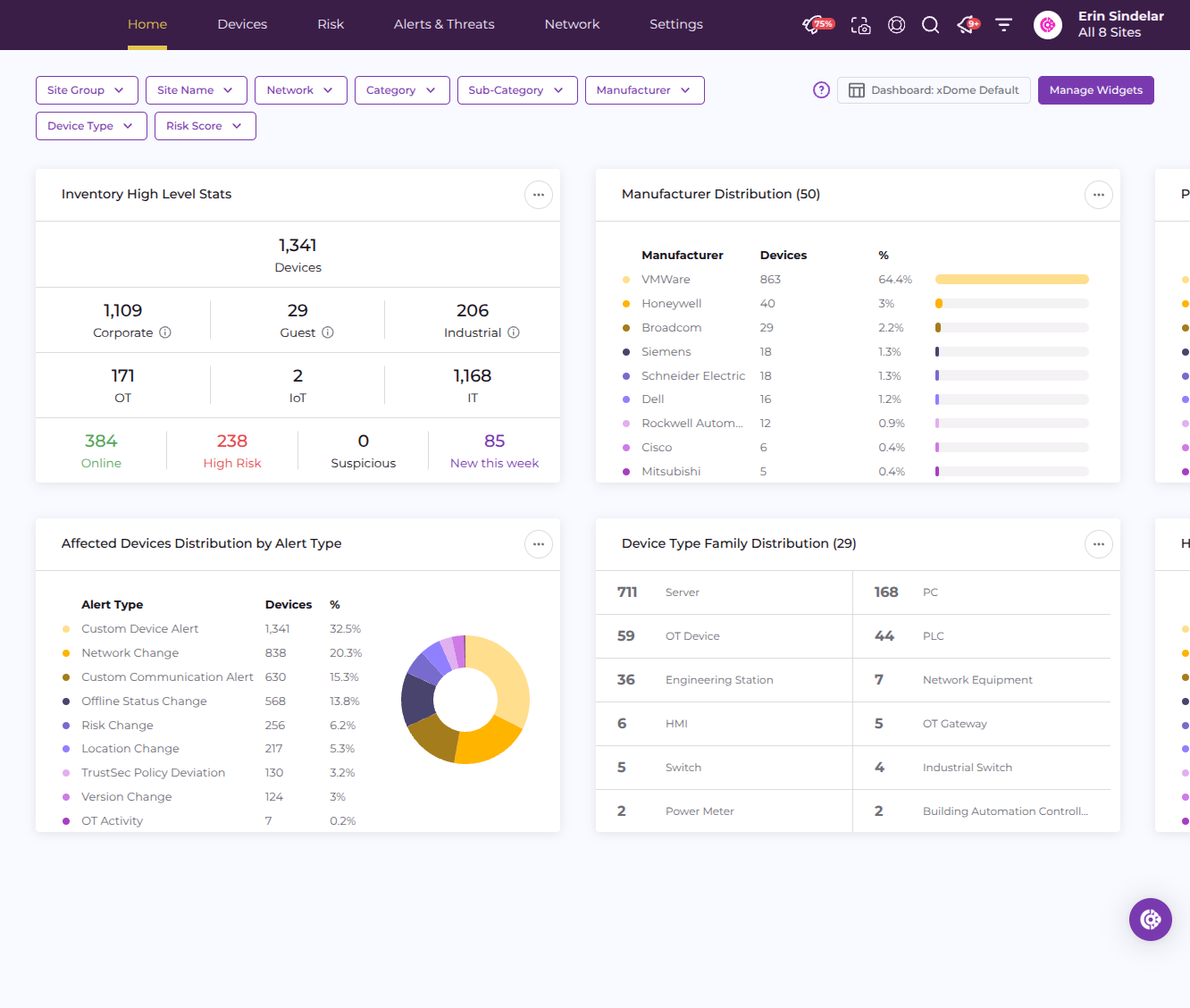Image resolution: width=1190 pixels, height=1008 pixels.
Task: Click the filter lines icon in header
Action: tap(1003, 25)
